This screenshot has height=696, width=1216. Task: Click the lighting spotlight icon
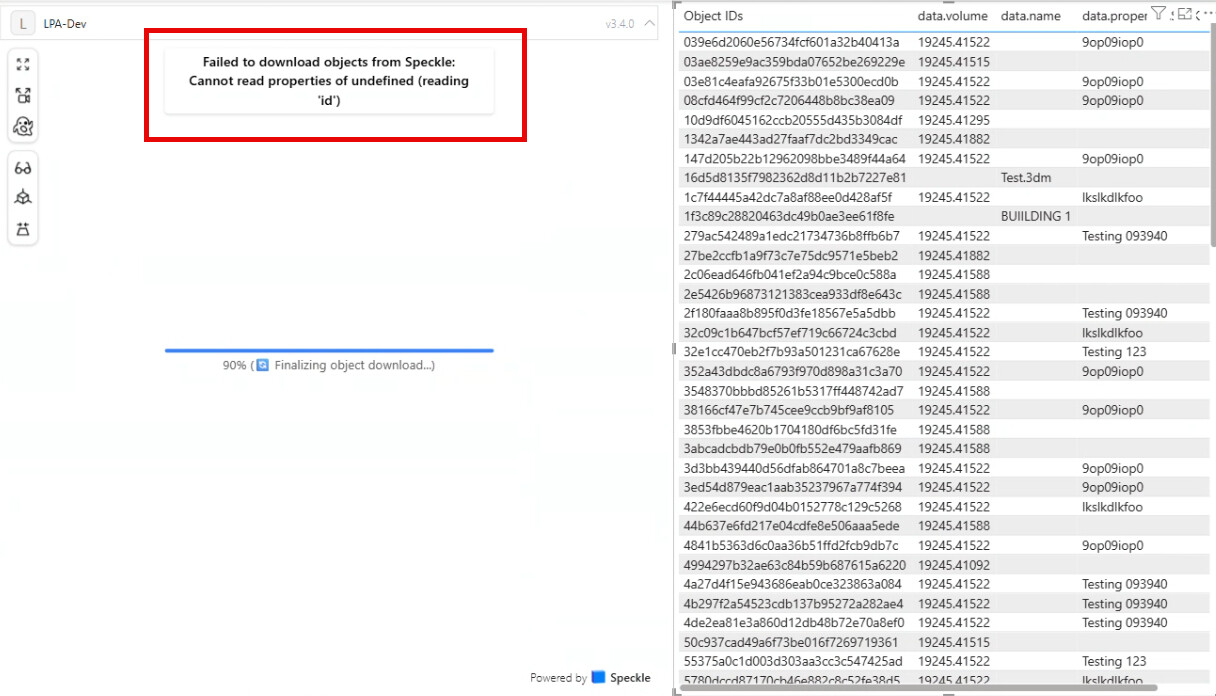pyautogui.click(x=23, y=229)
